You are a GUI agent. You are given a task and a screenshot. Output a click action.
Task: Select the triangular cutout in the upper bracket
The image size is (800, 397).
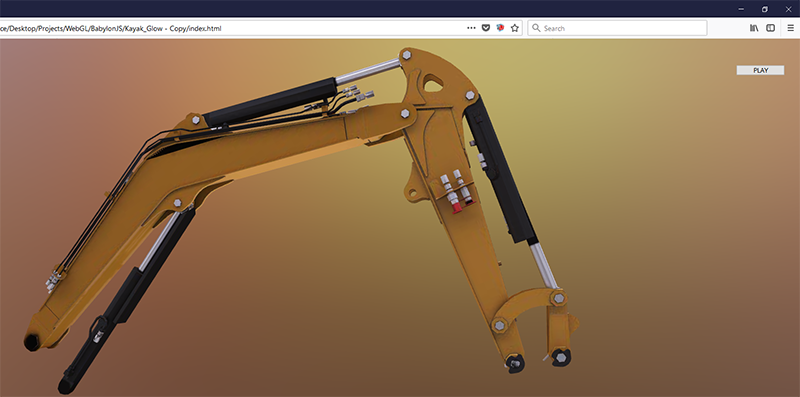[433, 84]
